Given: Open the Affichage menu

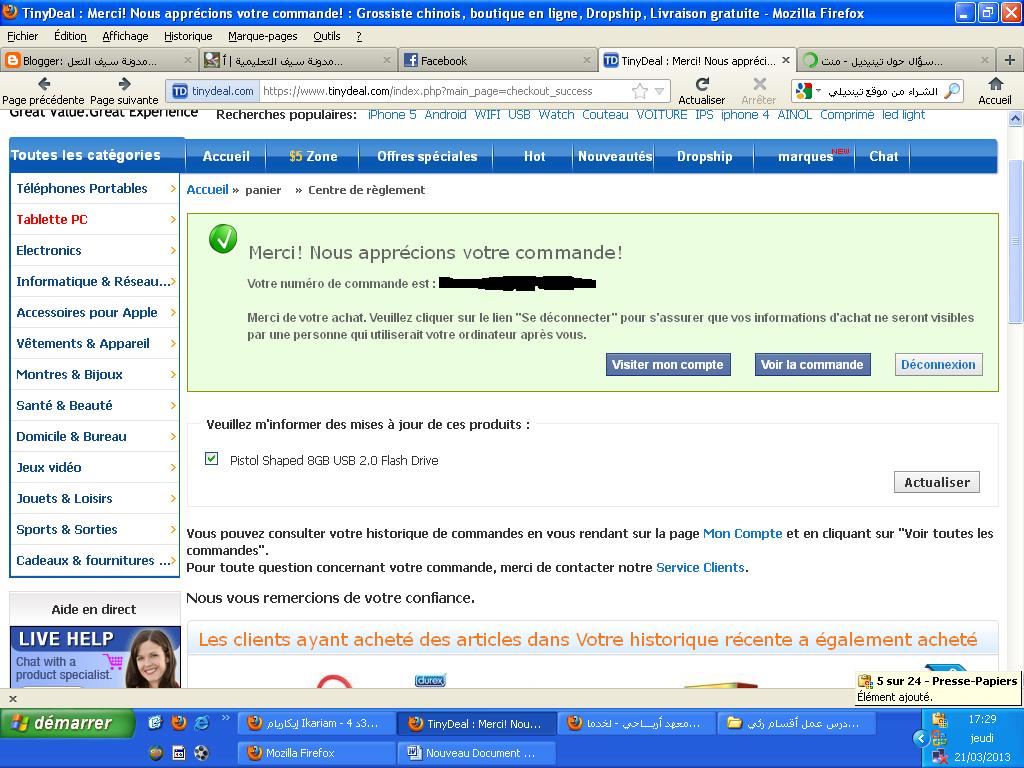Looking at the screenshot, I should pyautogui.click(x=125, y=37).
